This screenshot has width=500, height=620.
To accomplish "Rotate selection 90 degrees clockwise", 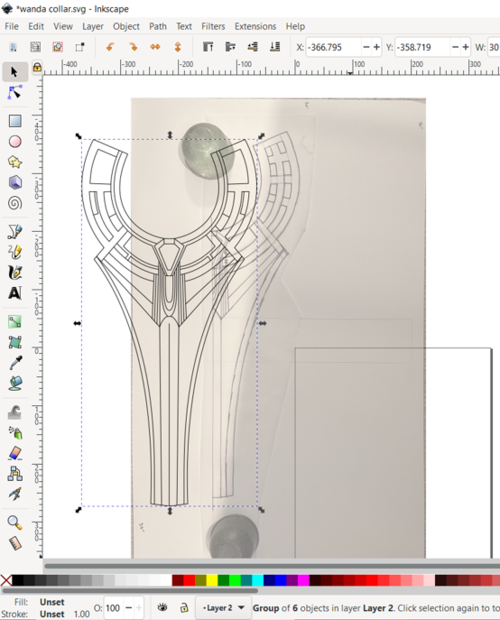I will [133, 47].
